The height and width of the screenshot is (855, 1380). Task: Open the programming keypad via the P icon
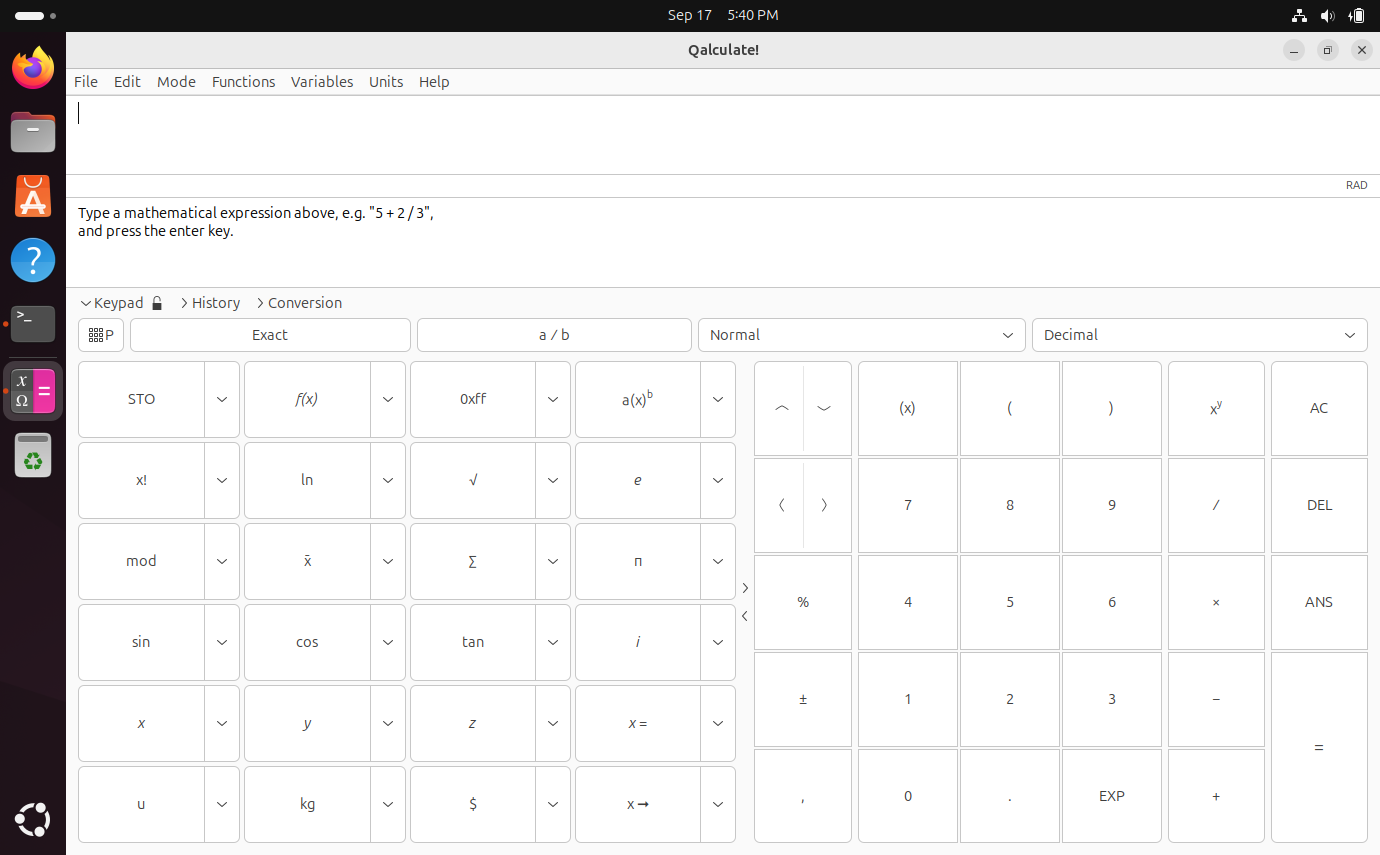pyautogui.click(x=100, y=334)
